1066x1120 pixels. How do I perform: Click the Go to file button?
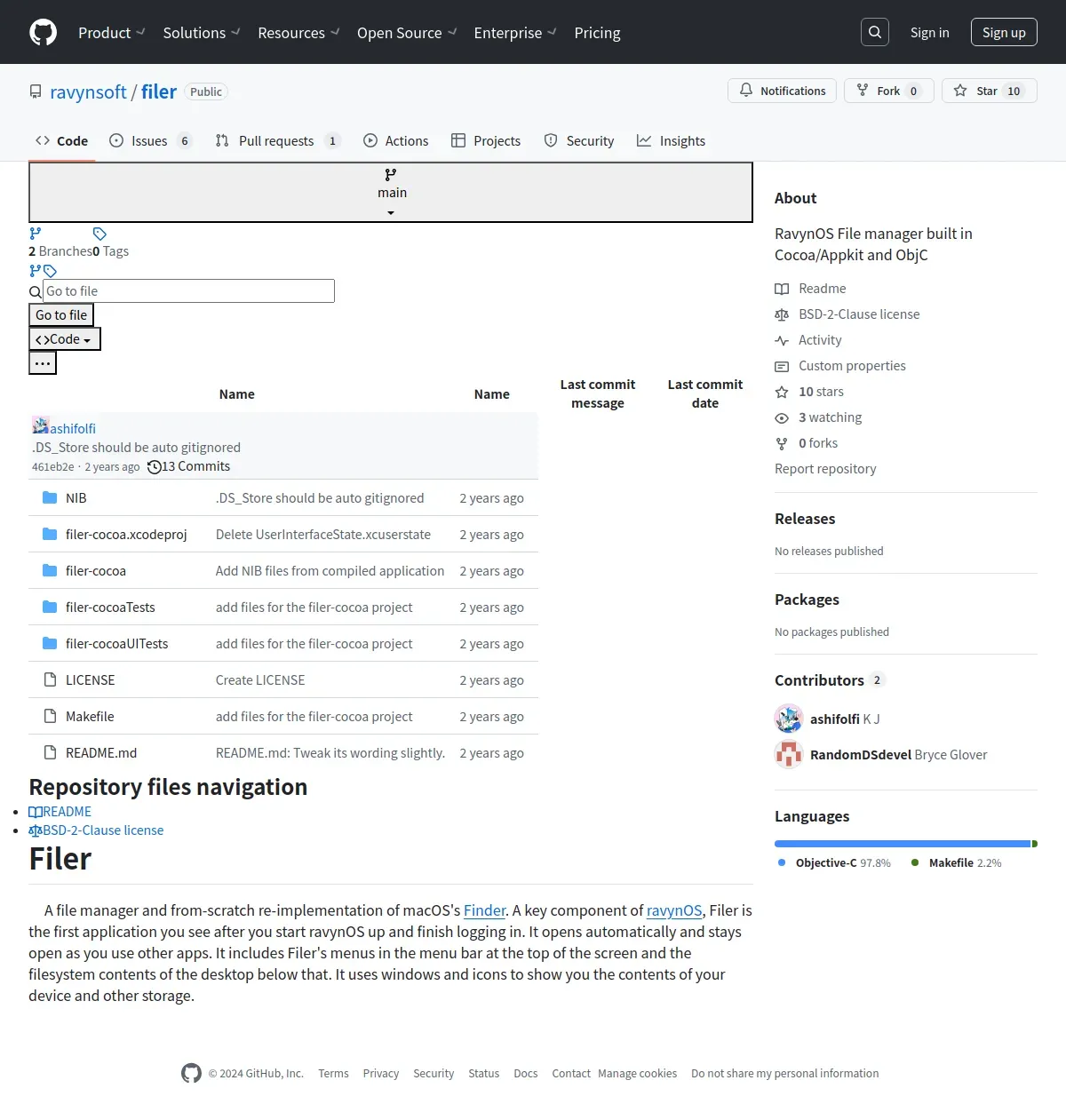pos(61,315)
